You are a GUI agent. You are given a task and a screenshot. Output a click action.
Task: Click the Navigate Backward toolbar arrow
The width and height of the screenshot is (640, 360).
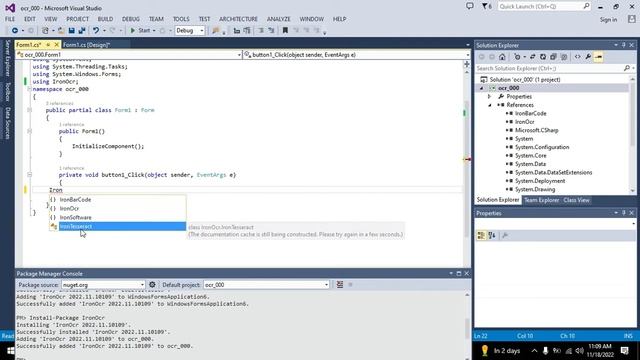[x=15, y=31]
